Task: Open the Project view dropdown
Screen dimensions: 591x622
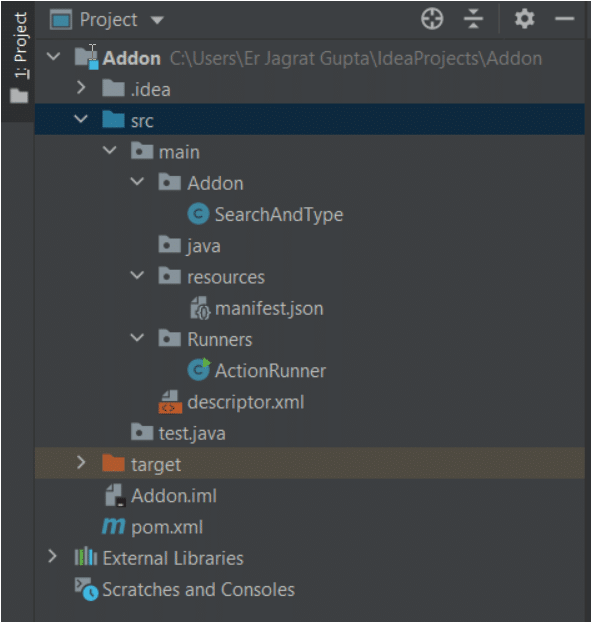Action: point(157,20)
